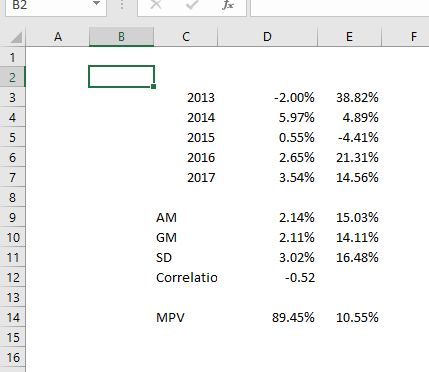Click the cell with value -4.41%
Screen dimensions: 429x372
[349, 137]
